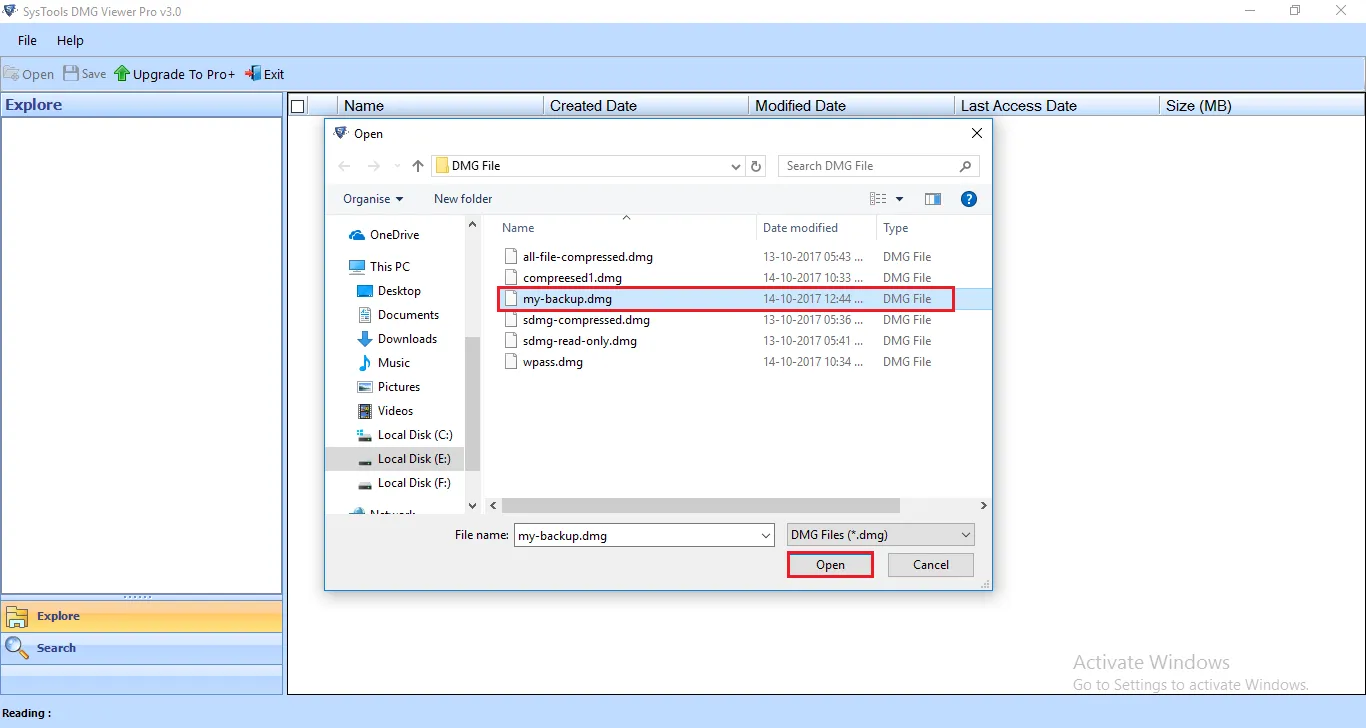
Task: Expand address bar history dropdown
Action: pyautogui.click(x=736, y=167)
